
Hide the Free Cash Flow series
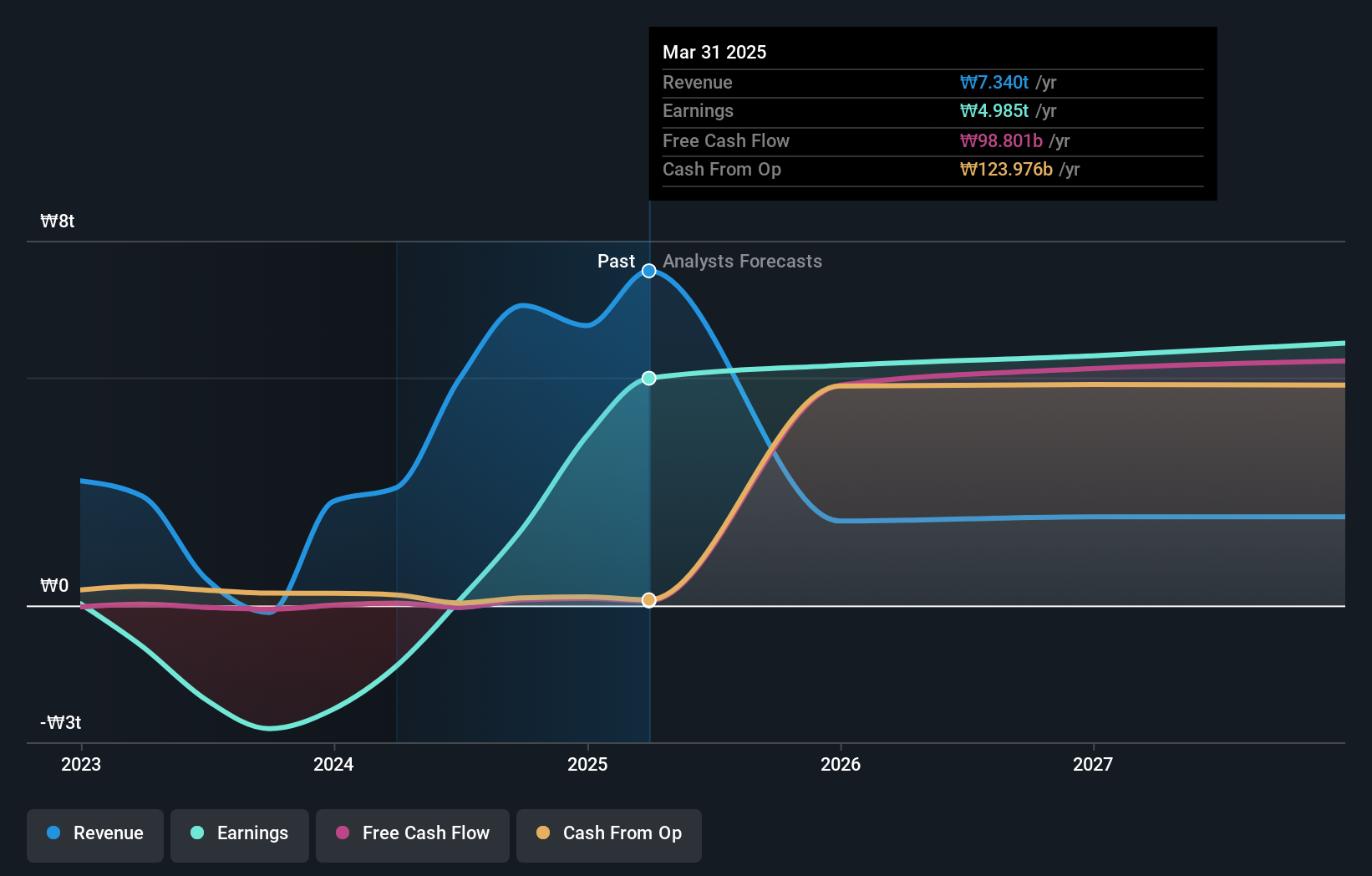(x=412, y=833)
